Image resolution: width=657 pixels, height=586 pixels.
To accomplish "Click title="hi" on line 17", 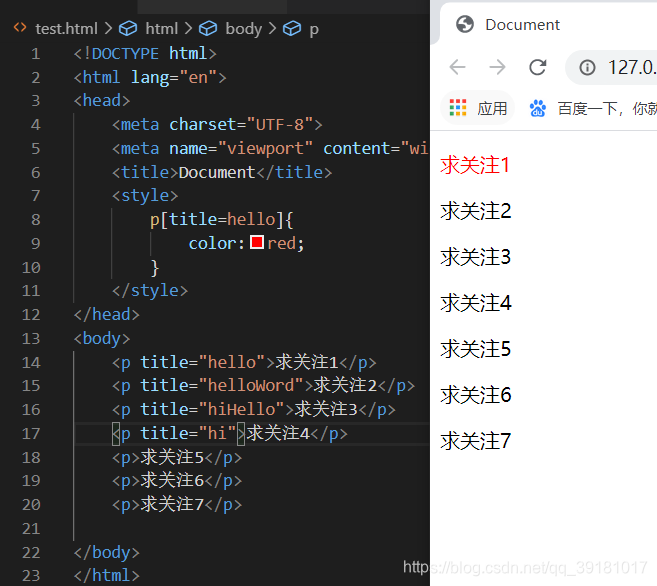I will coord(188,434).
